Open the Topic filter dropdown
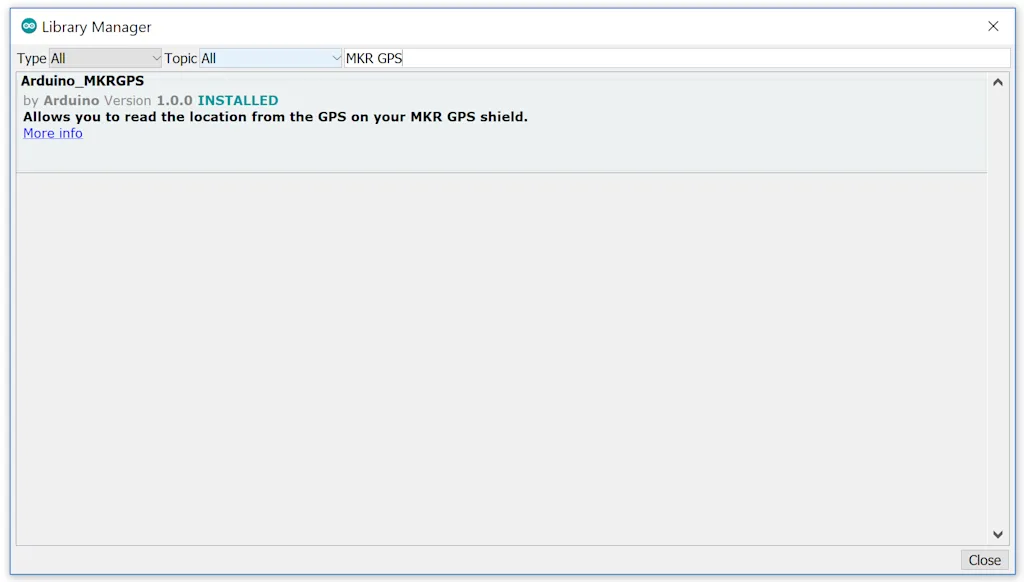 pyautogui.click(x=270, y=58)
